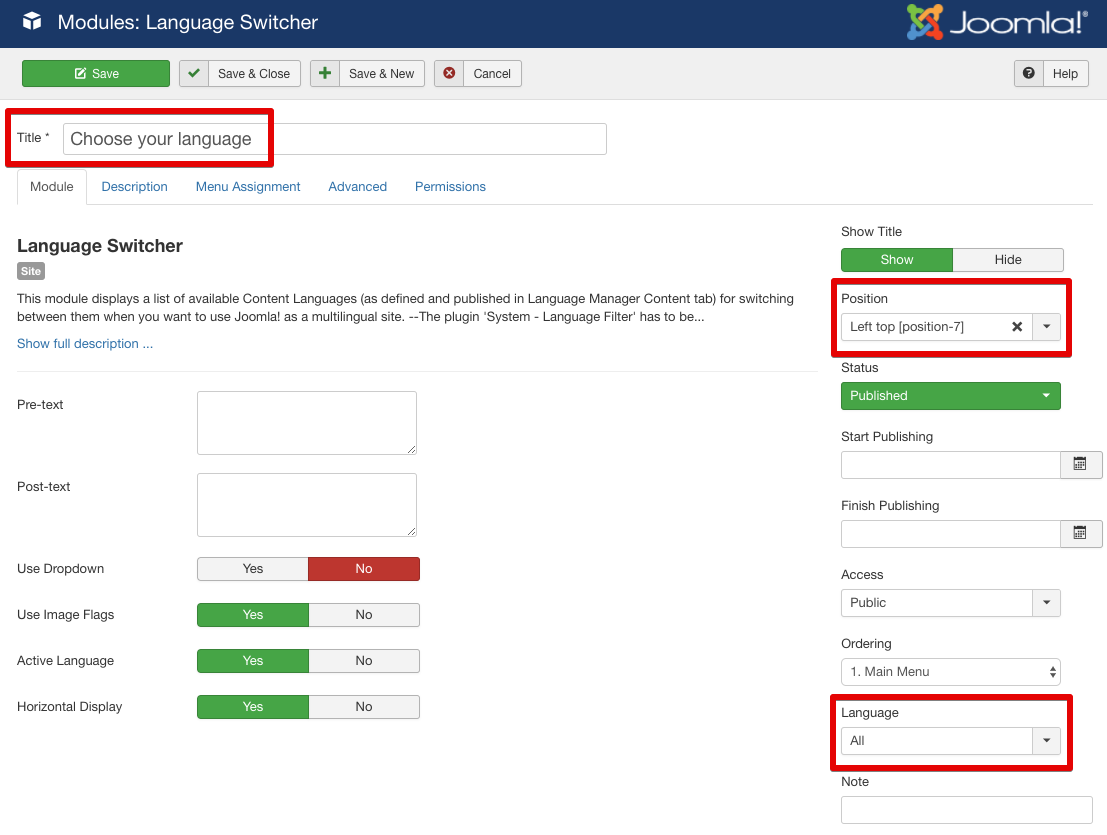
Task: Click the green plus Save & New icon
Action: coord(325,74)
